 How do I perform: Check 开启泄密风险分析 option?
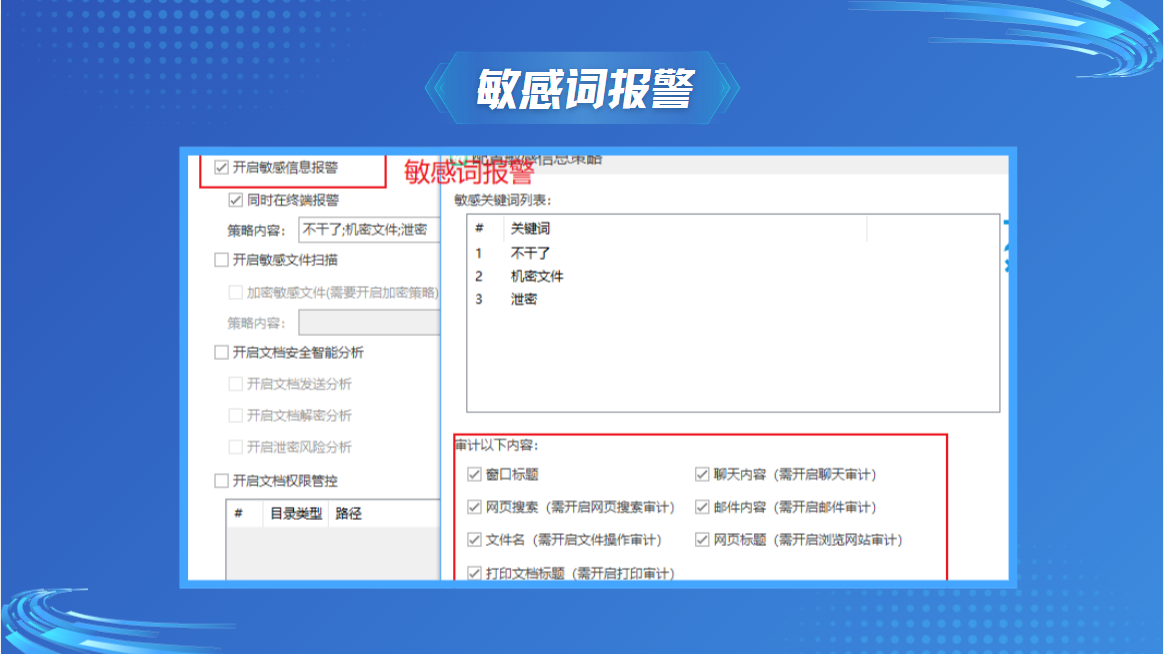[235, 447]
